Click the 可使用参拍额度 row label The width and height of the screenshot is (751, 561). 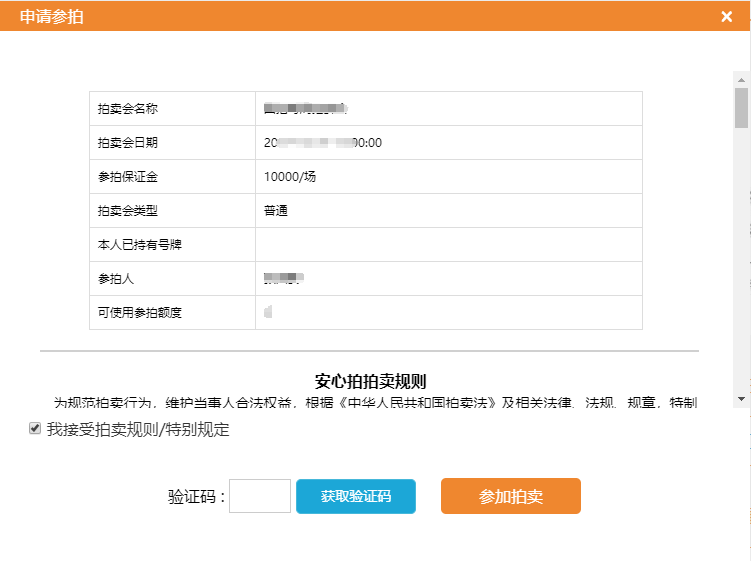point(140,312)
